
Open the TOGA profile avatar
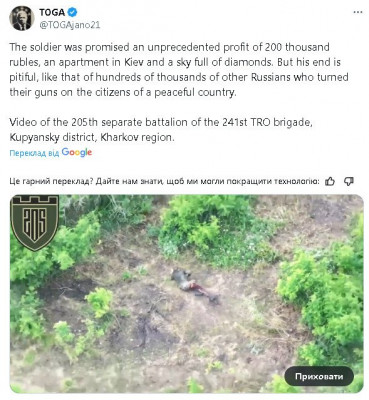pyautogui.click(x=22, y=18)
